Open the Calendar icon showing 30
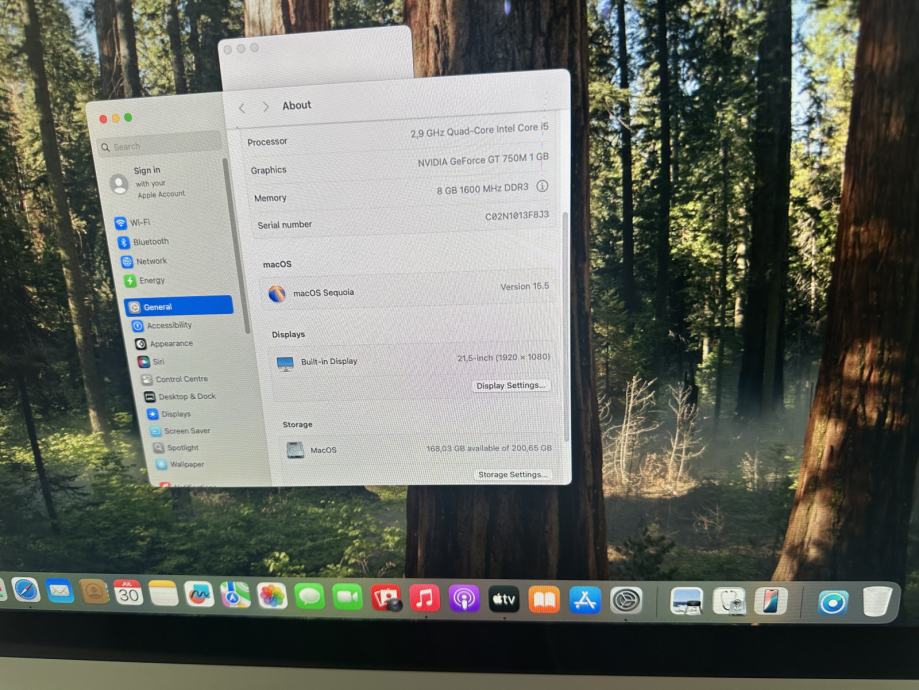The image size is (919, 690). (x=128, y=593)
